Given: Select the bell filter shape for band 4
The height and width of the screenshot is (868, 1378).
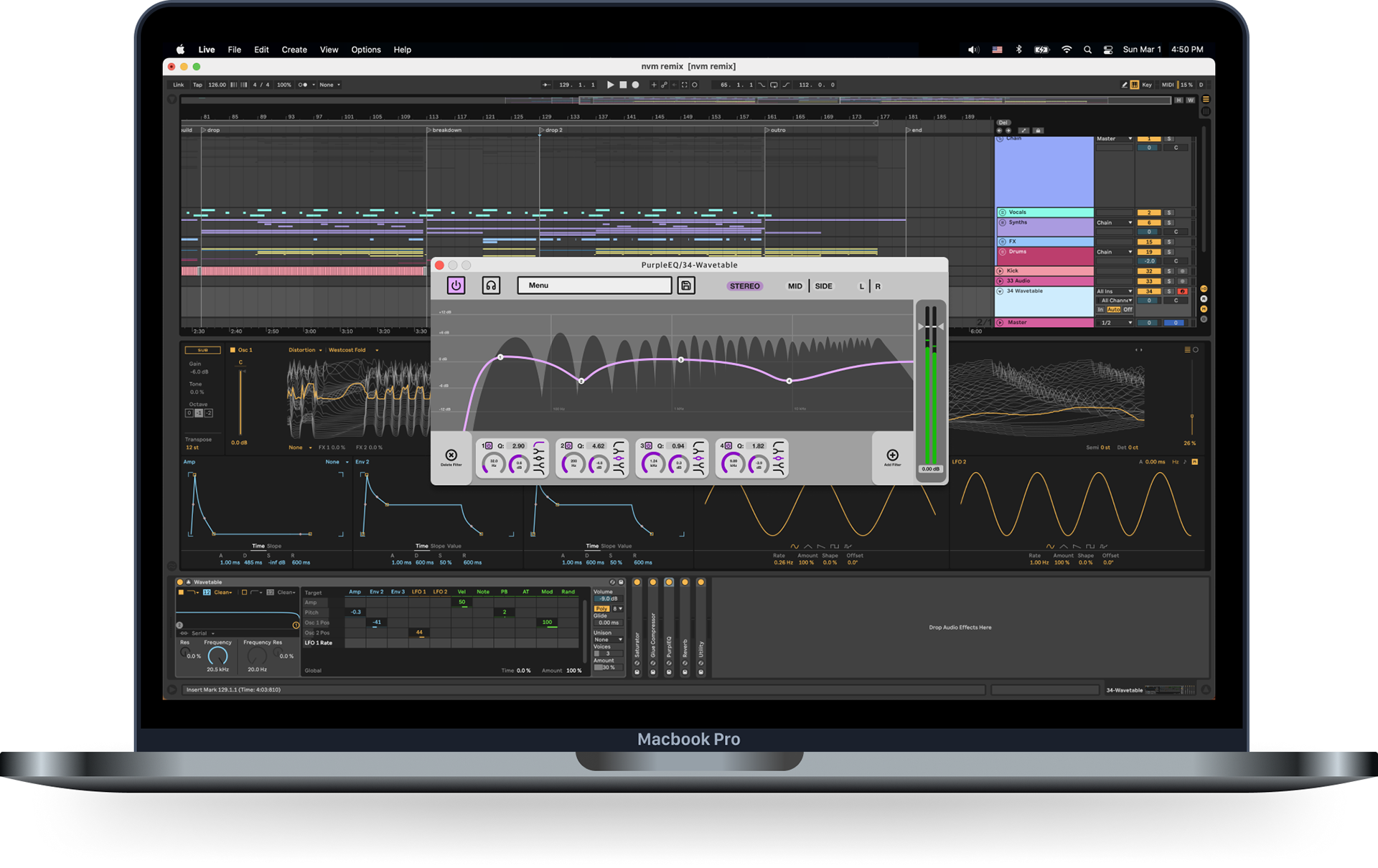Looking at the screenshot, I should [x=778, y=458].
